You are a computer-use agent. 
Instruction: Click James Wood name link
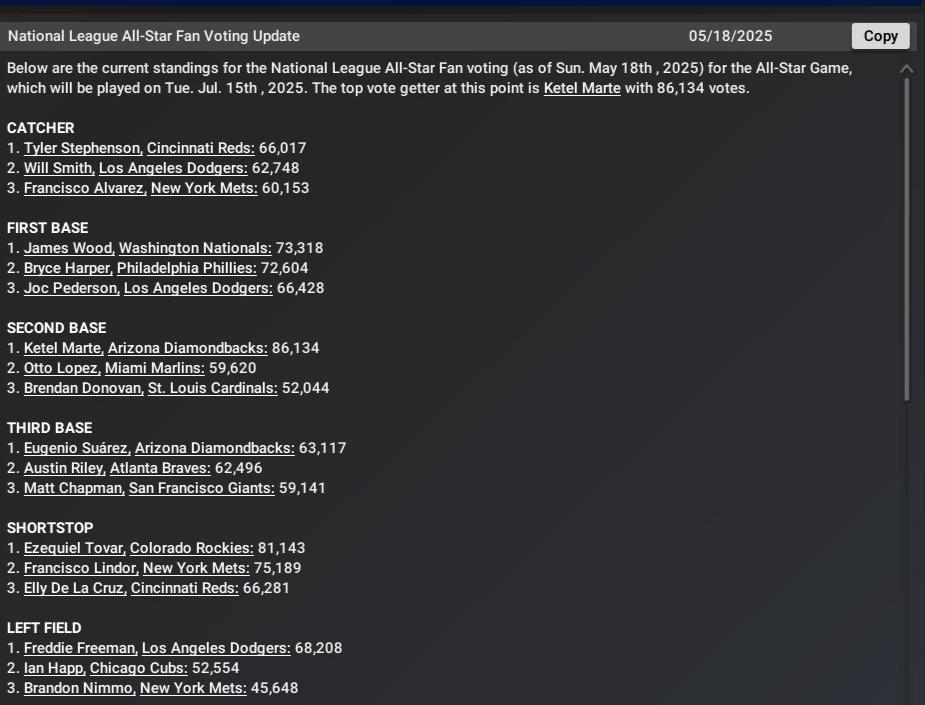tap(69, 248)
